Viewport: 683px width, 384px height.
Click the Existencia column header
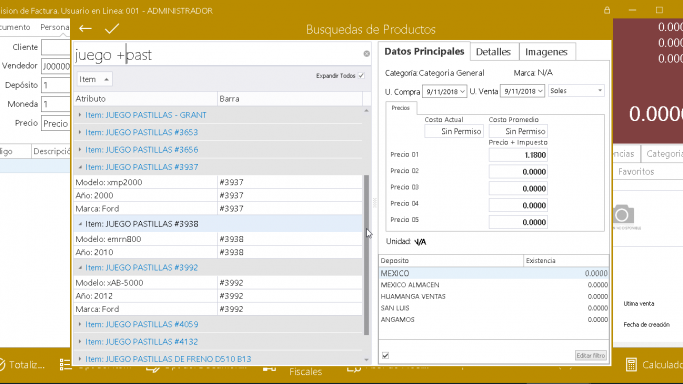pos(566,260)
